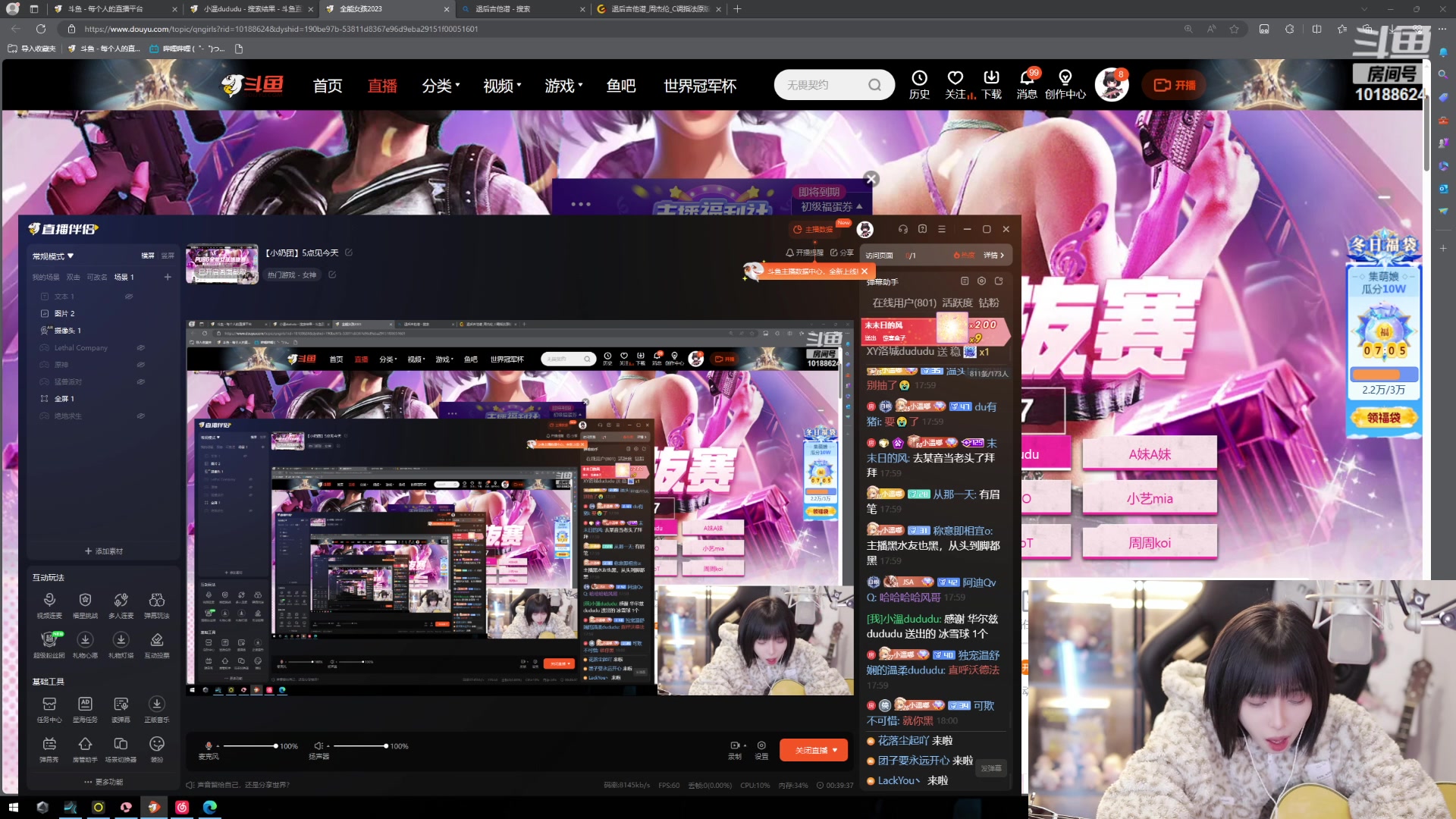The image size is (1456, 819).
Task: Open 弹幕秀 danmaku show tool
Action: coord(49,749)
